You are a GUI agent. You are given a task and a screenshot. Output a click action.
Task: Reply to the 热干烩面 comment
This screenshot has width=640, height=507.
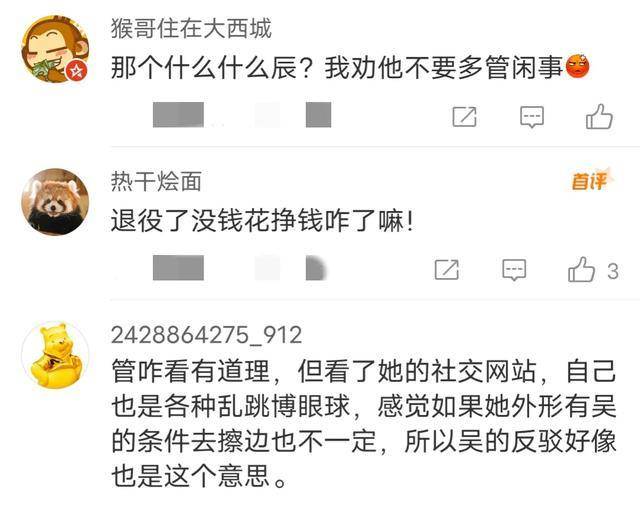[x=514, y=269]
